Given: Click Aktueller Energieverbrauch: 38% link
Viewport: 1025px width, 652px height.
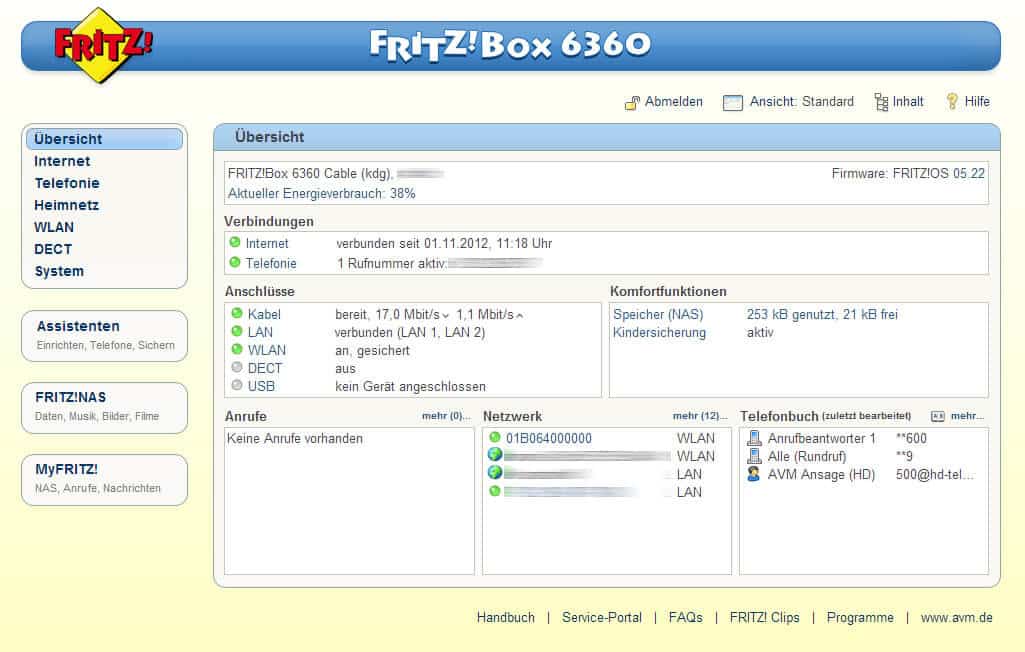Looking at the screenshot, I should (x=322, y=194).
